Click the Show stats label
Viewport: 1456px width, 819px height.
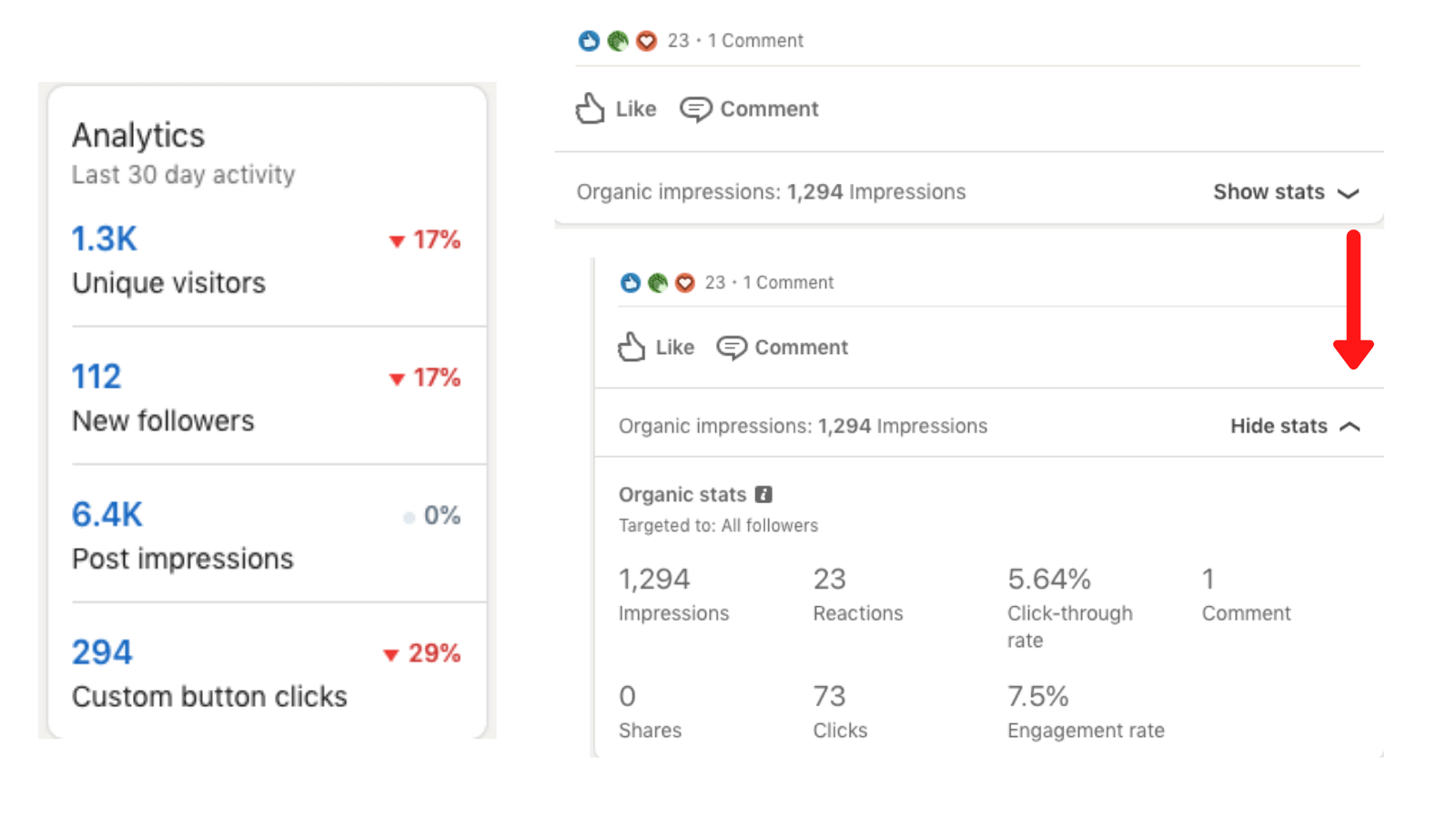(x=1269, y=192)
